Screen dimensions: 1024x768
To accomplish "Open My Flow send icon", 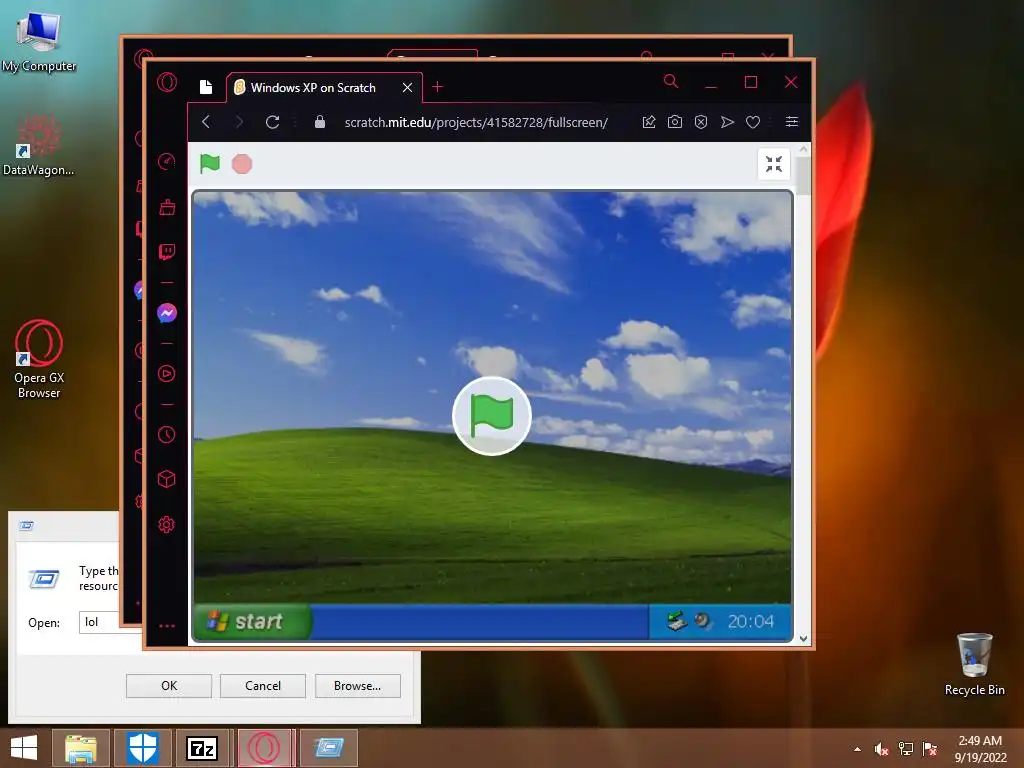I will tap(727, 122).
